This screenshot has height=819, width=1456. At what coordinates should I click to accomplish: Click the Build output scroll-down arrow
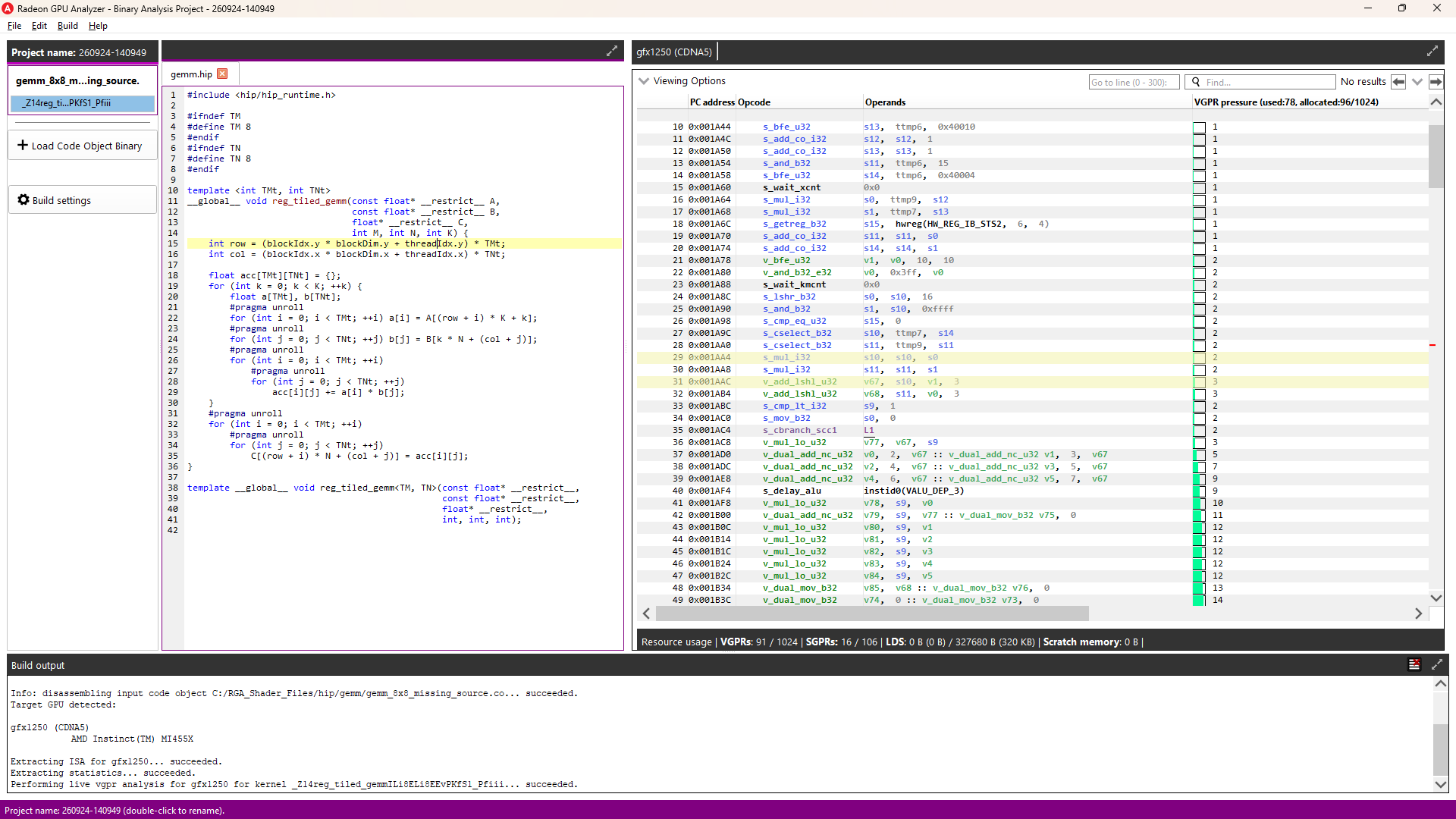tap(1441, 785)
